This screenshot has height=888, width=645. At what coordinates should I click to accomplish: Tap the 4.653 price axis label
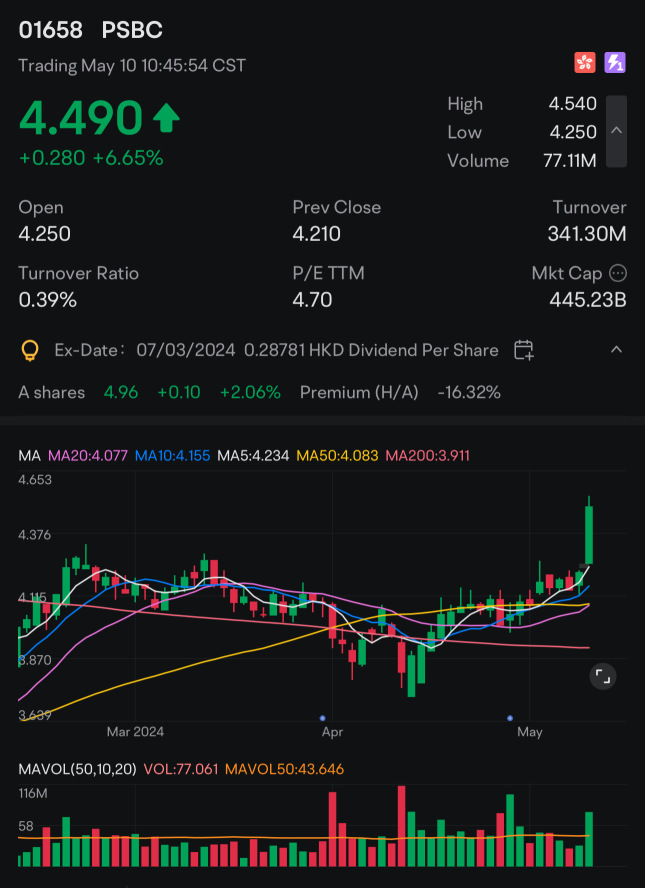[x=35, y=480]
